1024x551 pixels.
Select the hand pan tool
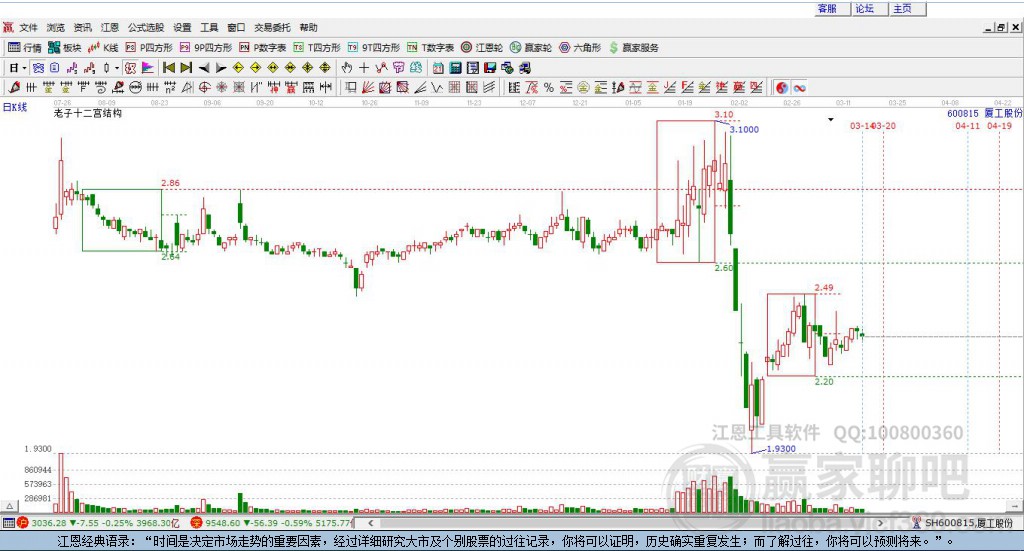[347, 68]
